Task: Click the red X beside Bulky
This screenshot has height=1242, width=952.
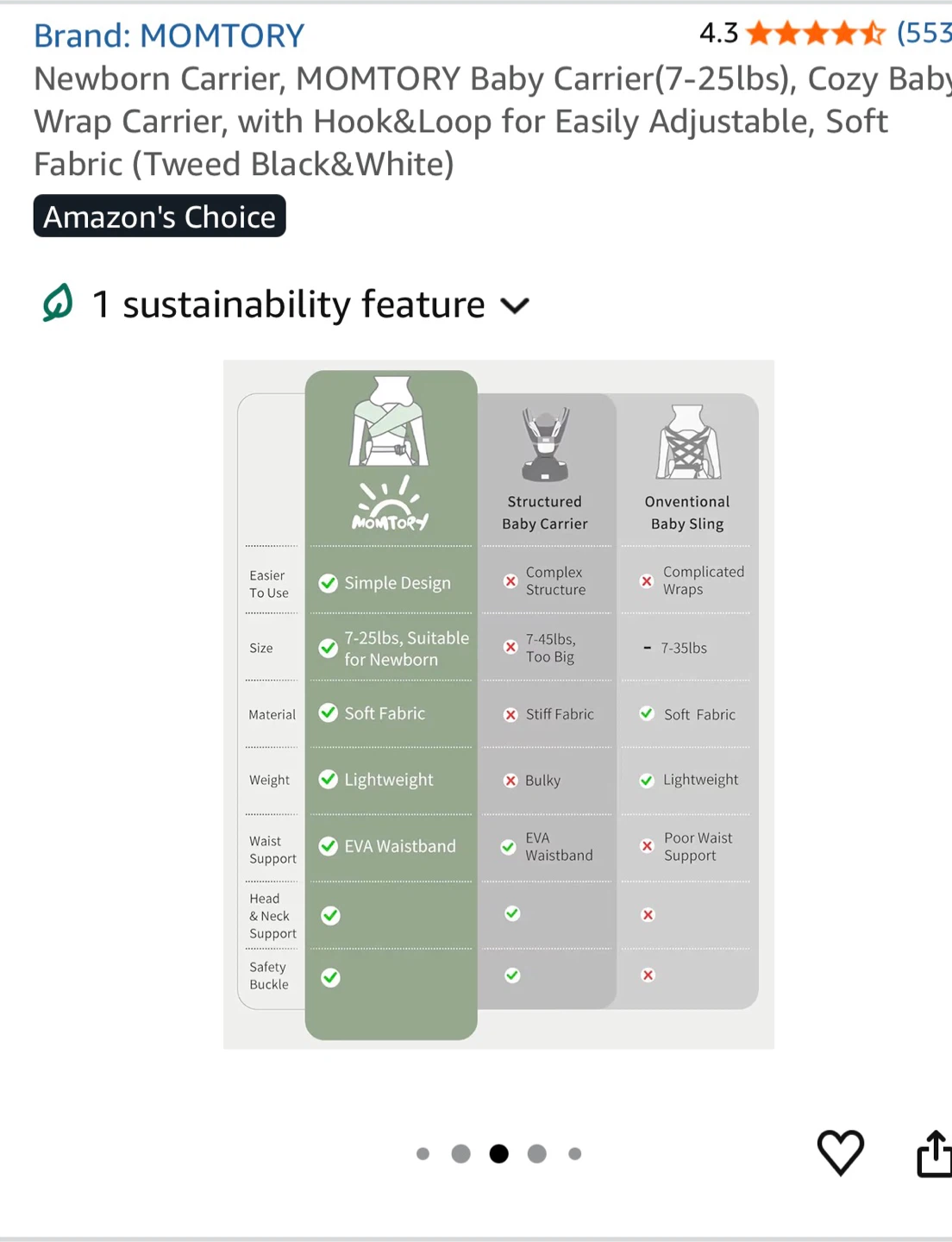Action: (x=510, y=781)
